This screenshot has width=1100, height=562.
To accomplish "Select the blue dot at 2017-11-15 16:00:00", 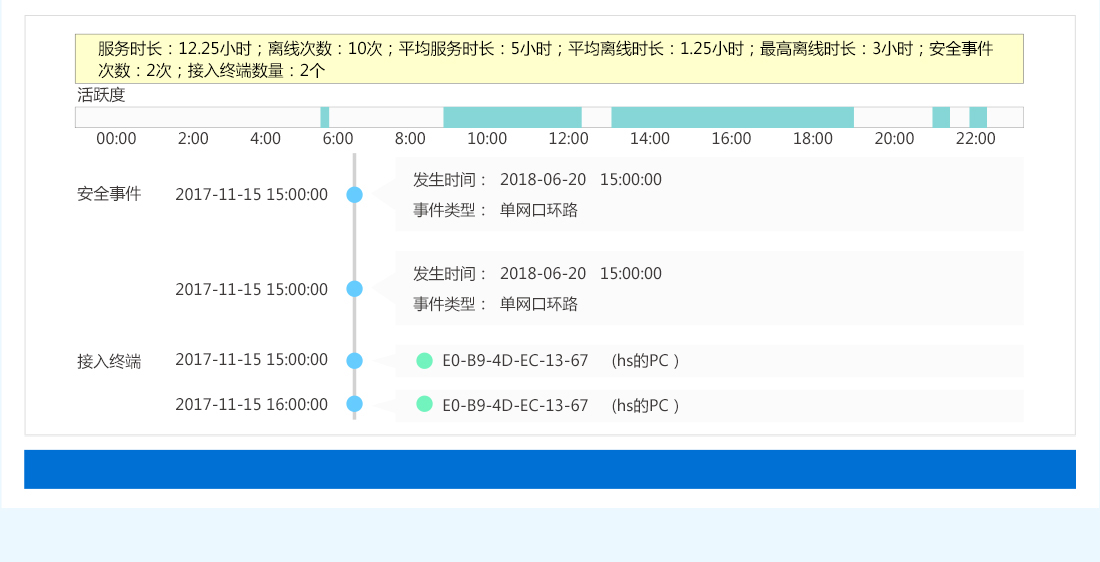I will 354,404.
